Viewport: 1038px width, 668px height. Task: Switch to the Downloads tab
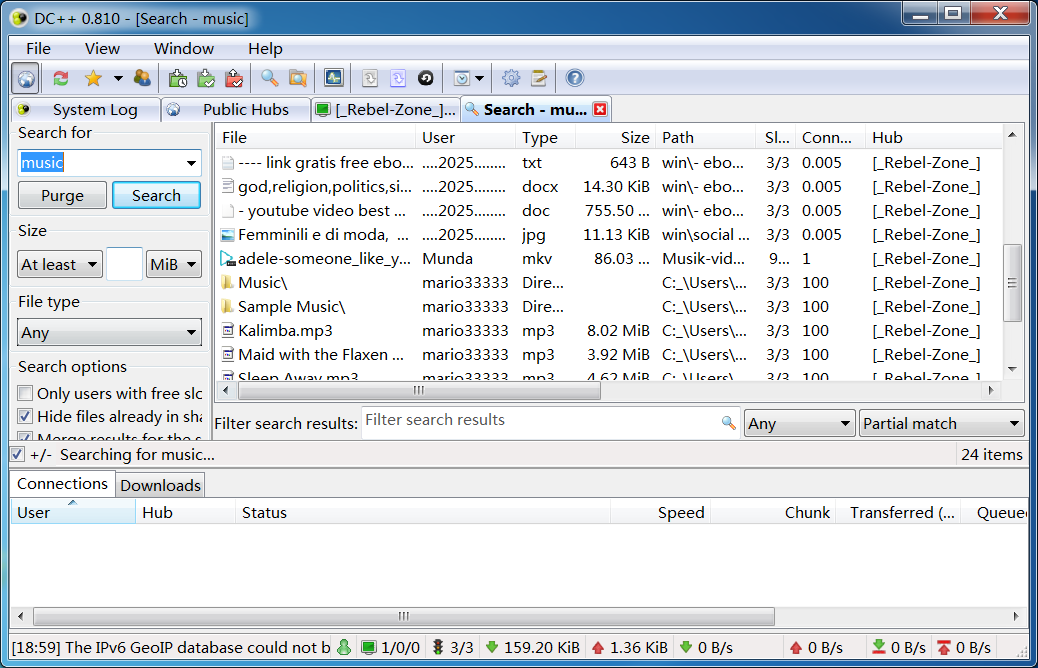[x=161, y=486]
